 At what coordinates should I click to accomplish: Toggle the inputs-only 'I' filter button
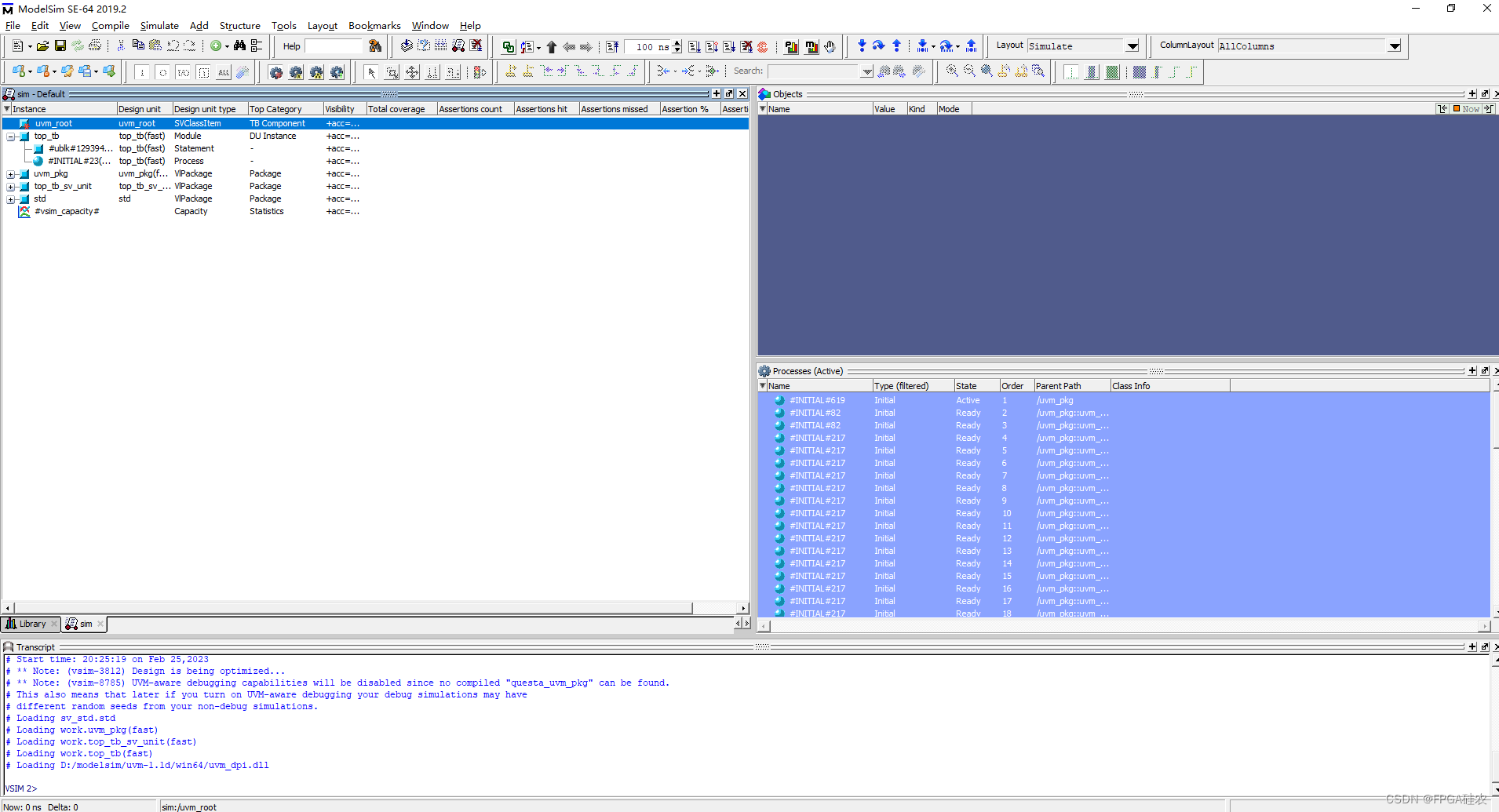[142, 72]
